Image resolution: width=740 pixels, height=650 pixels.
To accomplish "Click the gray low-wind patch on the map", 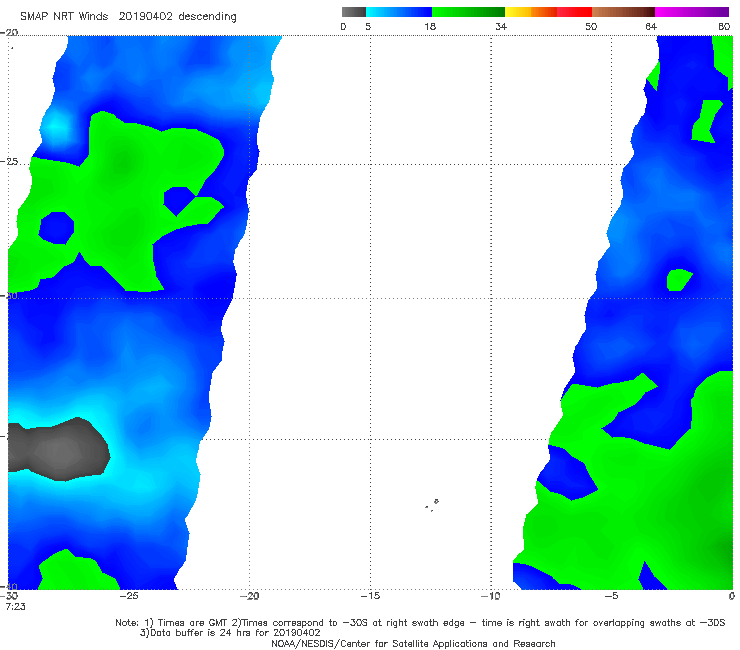I will [x=59, y=450].
